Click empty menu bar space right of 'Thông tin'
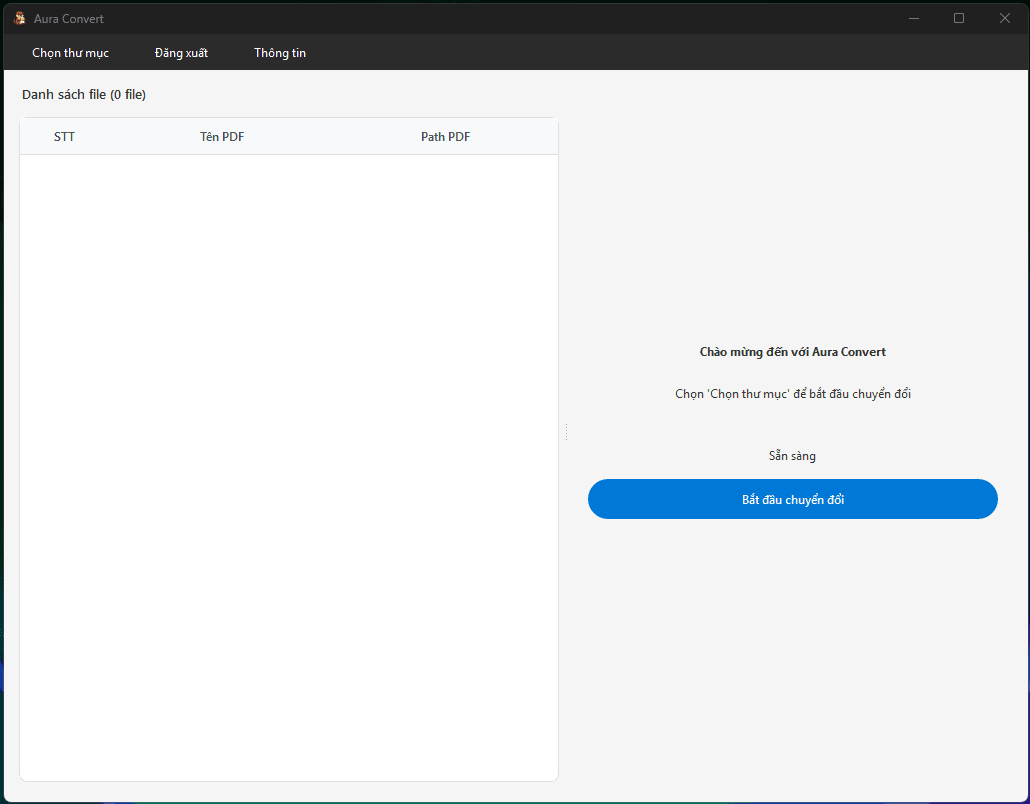This screenshot has width=1030, height=804. (x=650, y=53)
